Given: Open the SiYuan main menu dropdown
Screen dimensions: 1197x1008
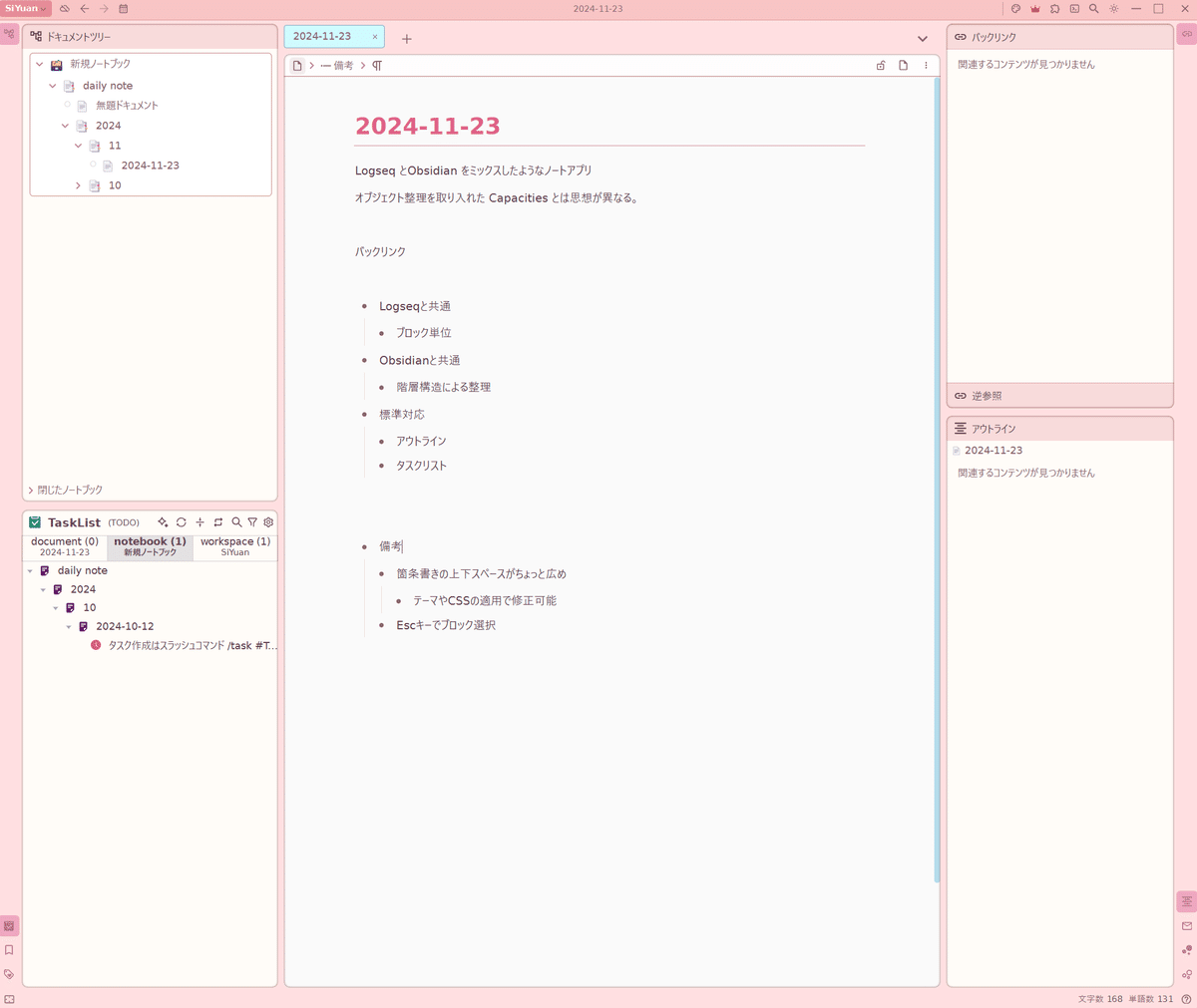Looking at the screenshot, I should [x=25, y=8].
